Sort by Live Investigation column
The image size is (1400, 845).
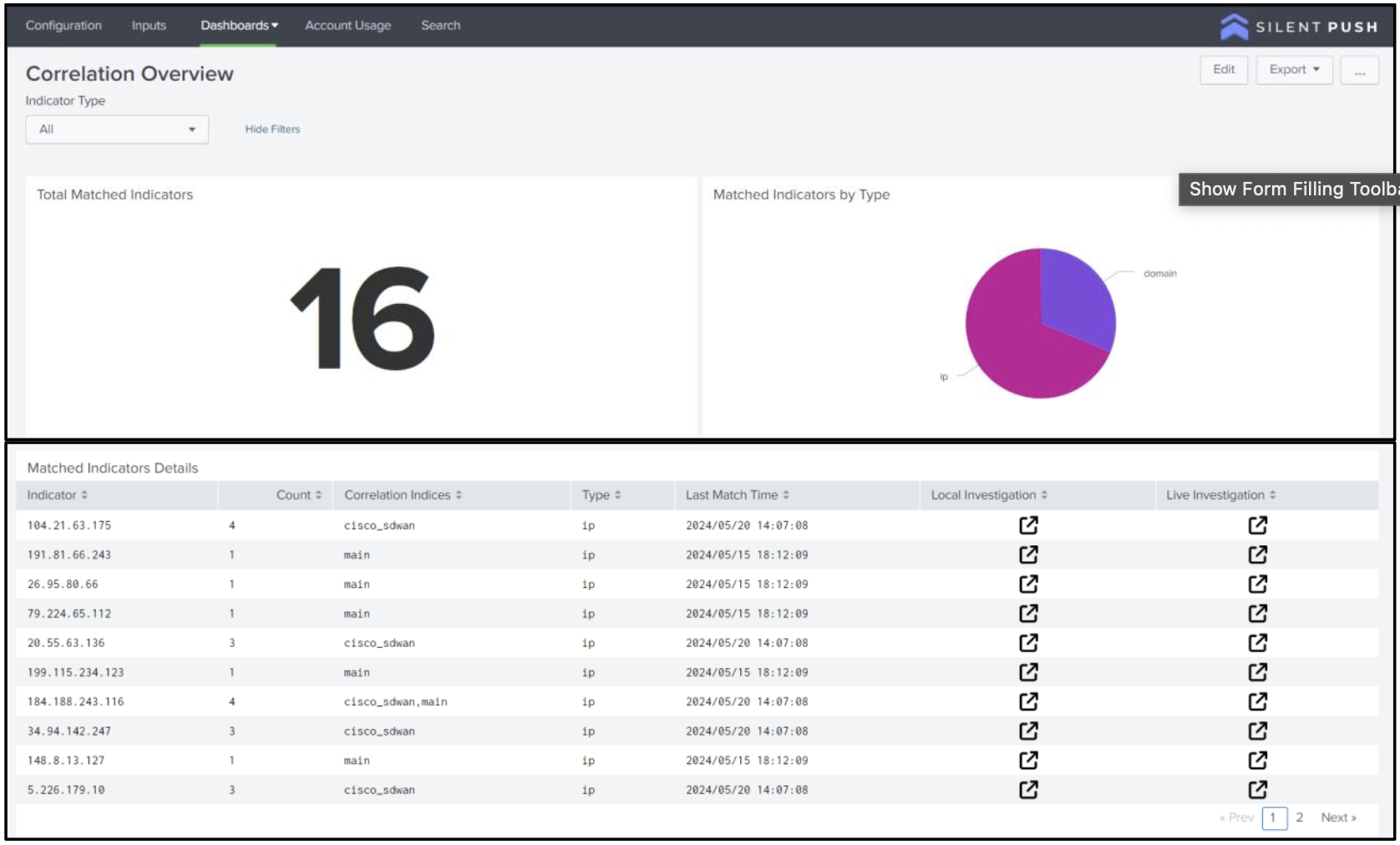(1221, 495)
